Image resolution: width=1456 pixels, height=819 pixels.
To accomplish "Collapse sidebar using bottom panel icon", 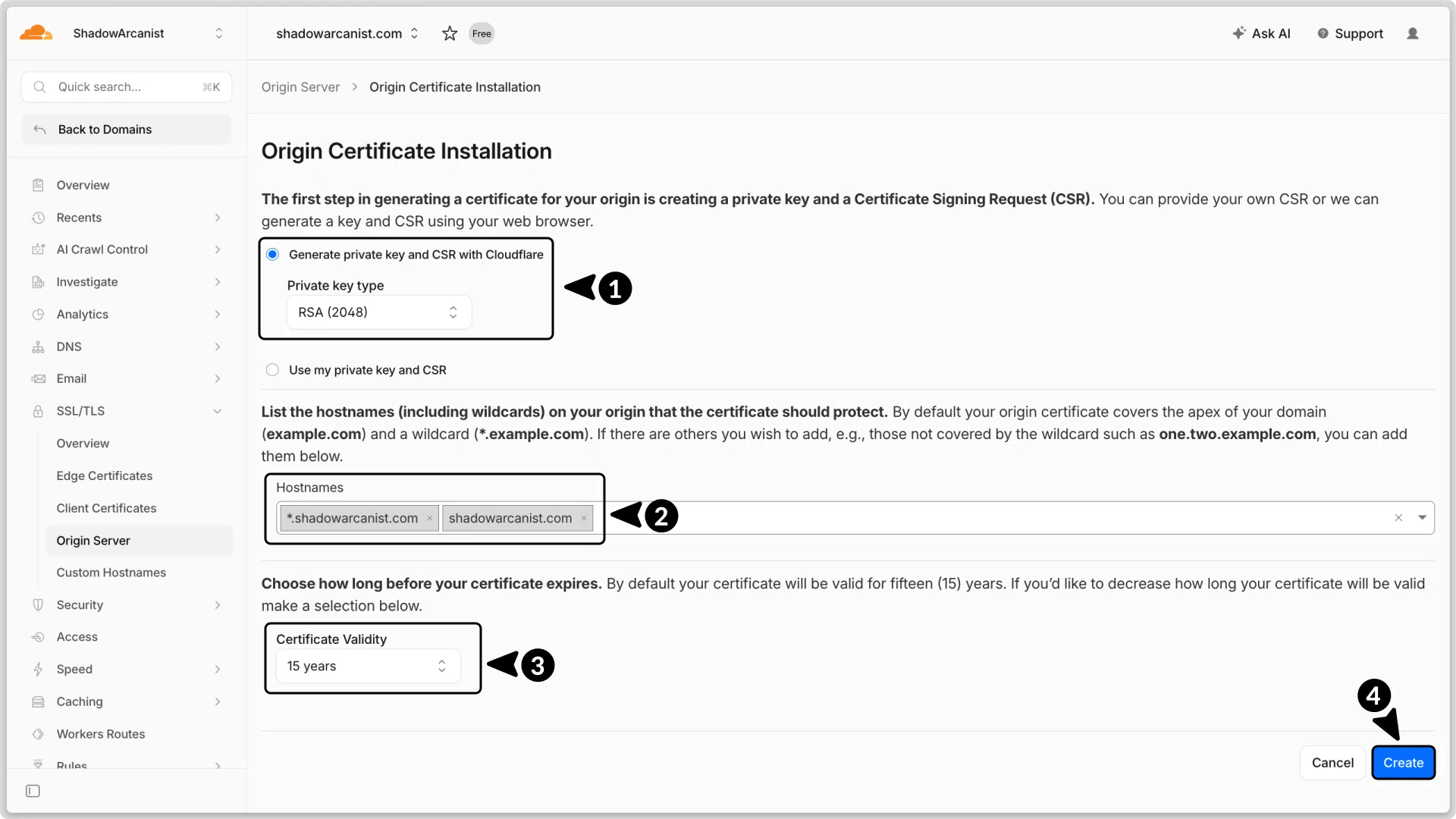I will 33,791.
